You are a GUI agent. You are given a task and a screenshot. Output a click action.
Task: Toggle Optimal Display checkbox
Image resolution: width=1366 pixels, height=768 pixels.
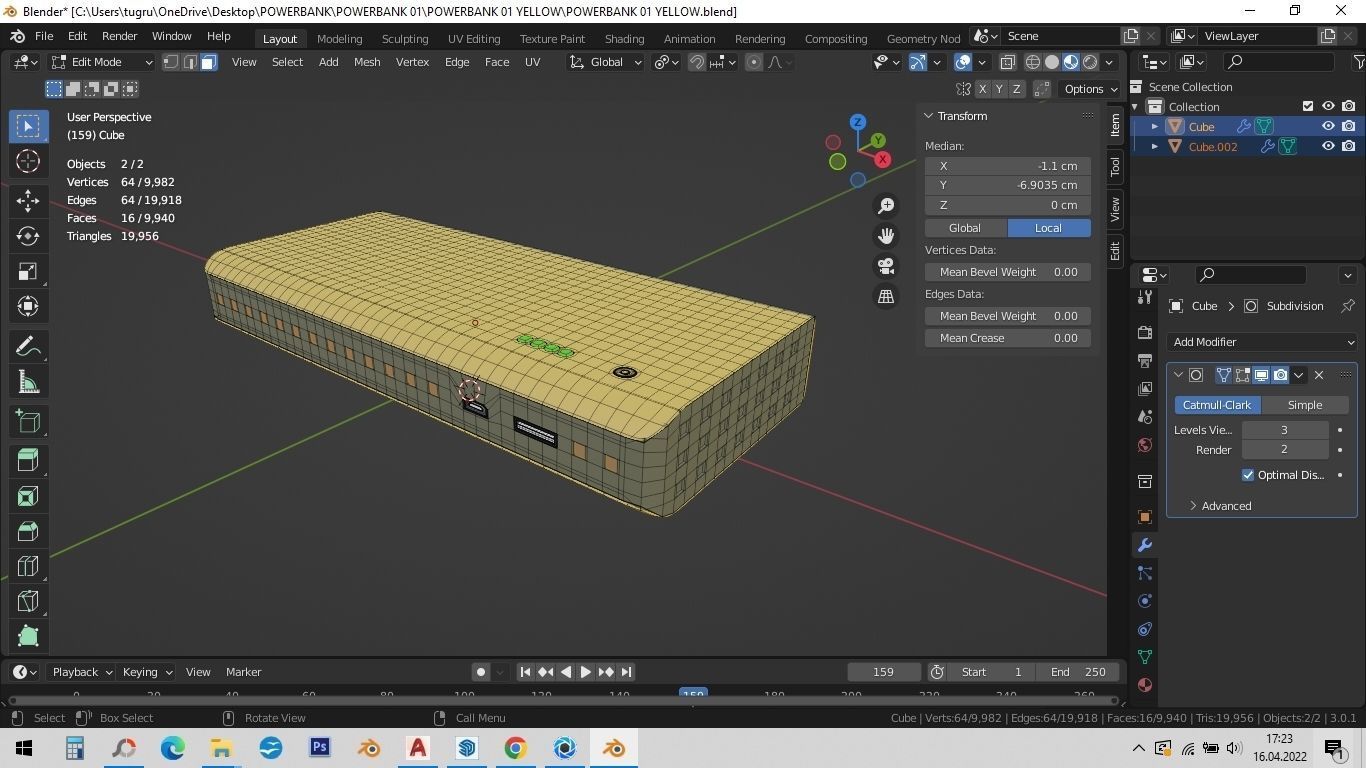pyautogui.click(x=1248, y=475)
